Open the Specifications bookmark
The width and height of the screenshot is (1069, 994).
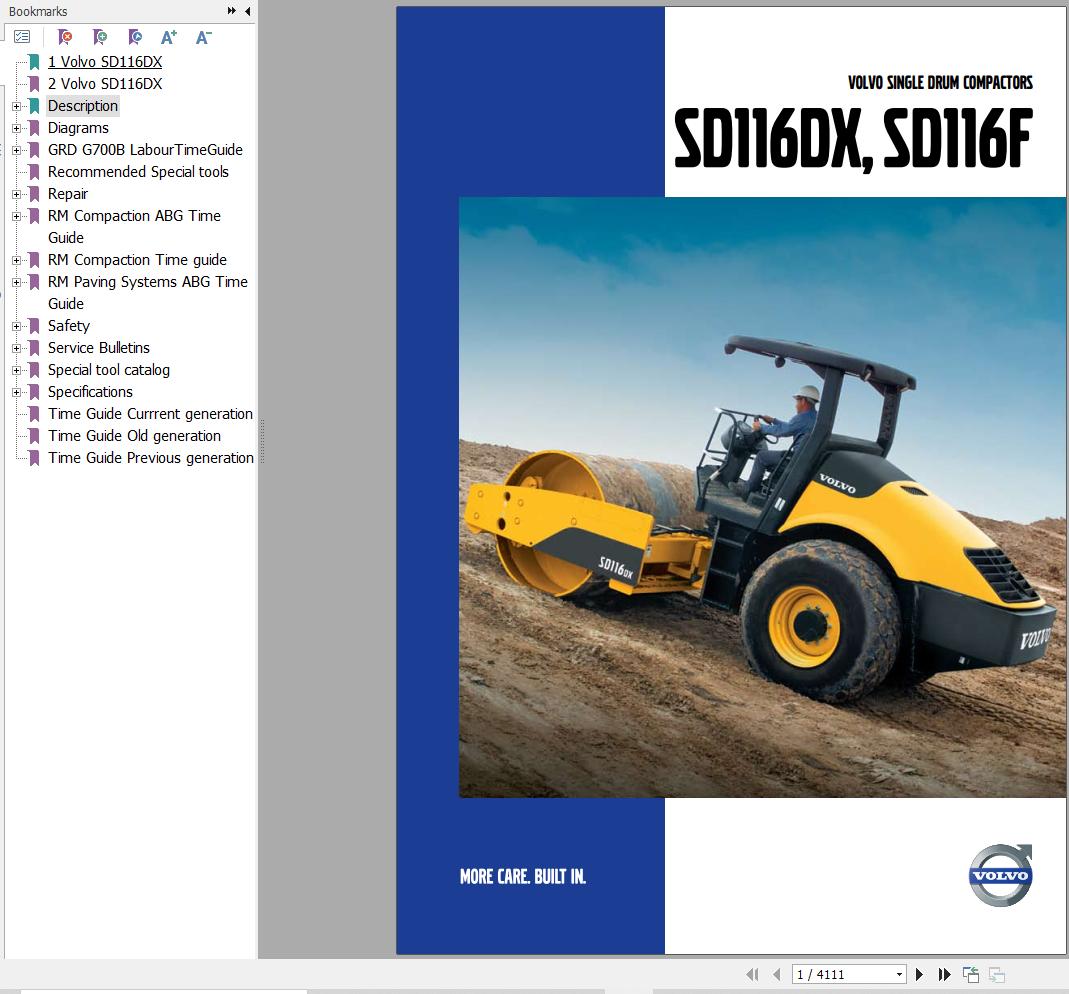(90, 392)
